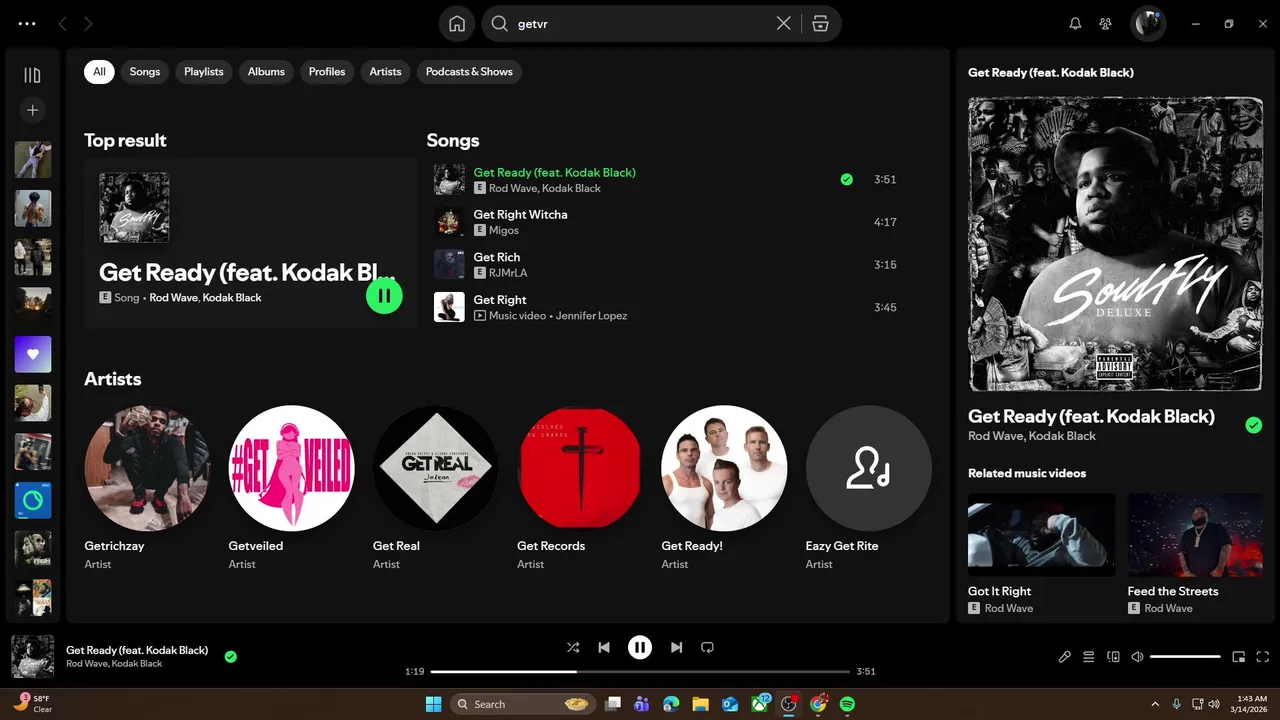1280x720 pixels.
Task: Seek on the song progress bar
Action: click(640, 671)
